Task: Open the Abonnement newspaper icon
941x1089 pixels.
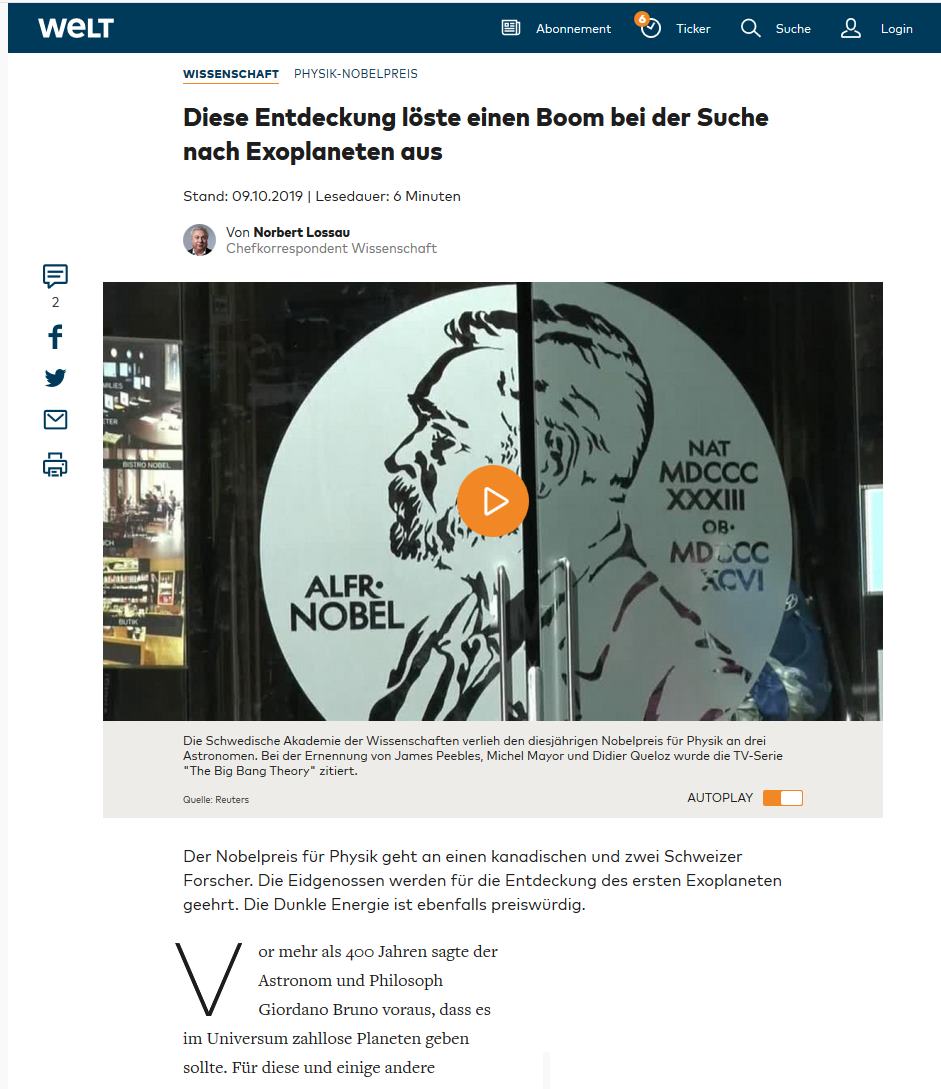Action: click(x=510, y=28)
